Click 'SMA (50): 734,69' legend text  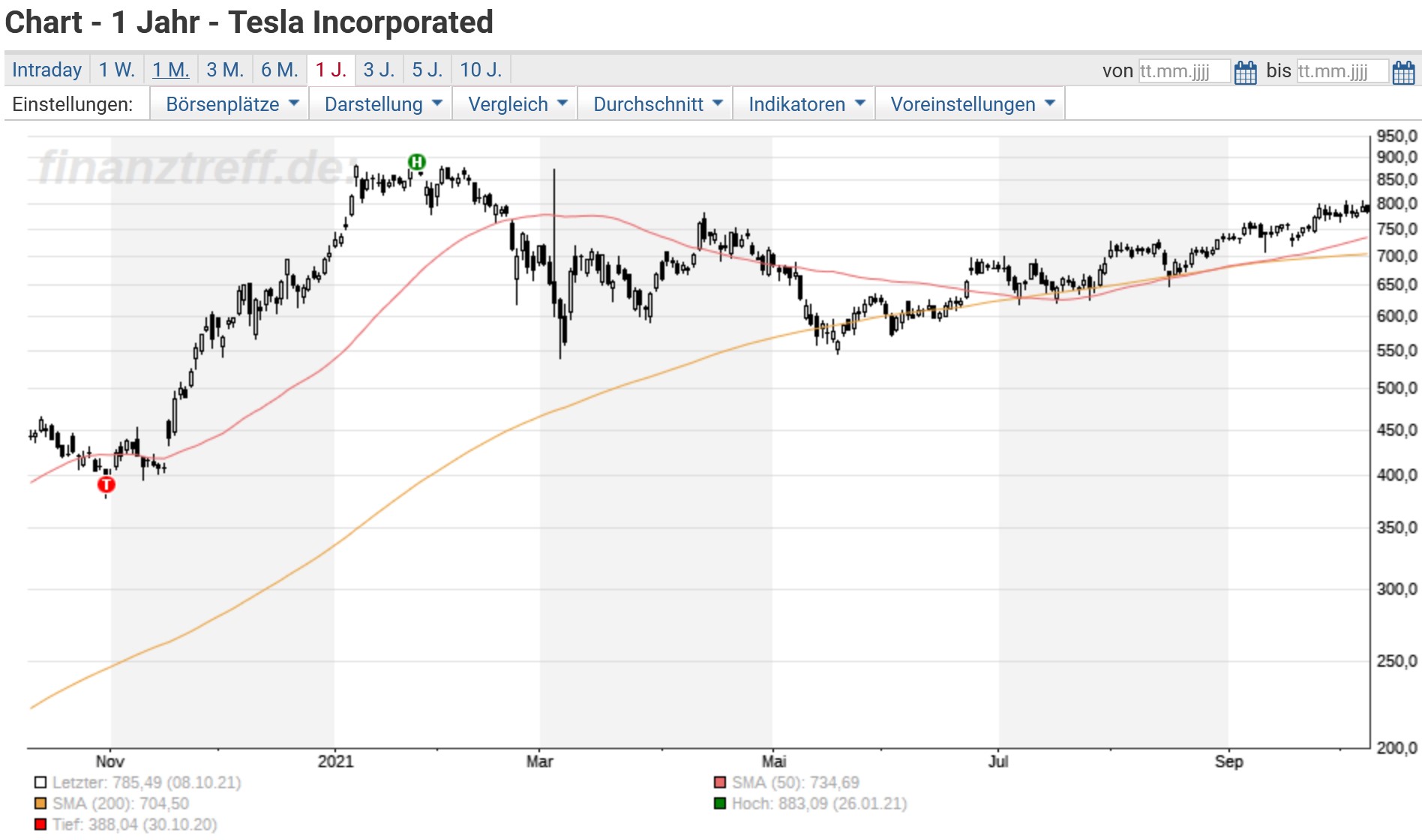(x=796, y=782)
